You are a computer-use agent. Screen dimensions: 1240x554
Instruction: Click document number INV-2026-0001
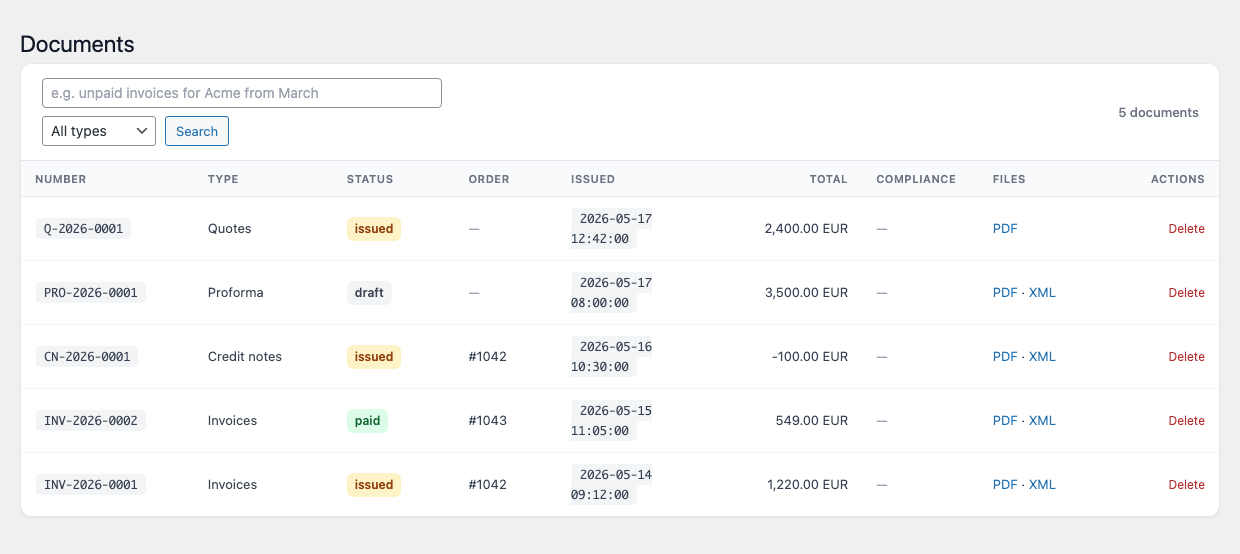91,485
